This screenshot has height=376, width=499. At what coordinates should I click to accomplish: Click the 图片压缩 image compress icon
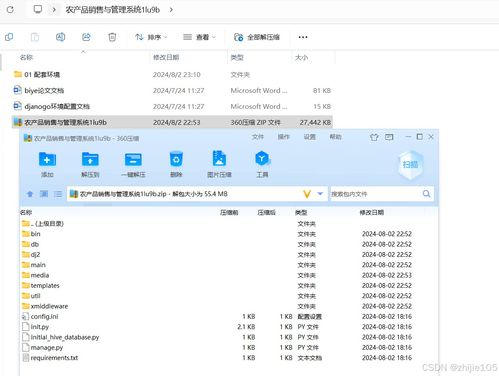point(219,164)
